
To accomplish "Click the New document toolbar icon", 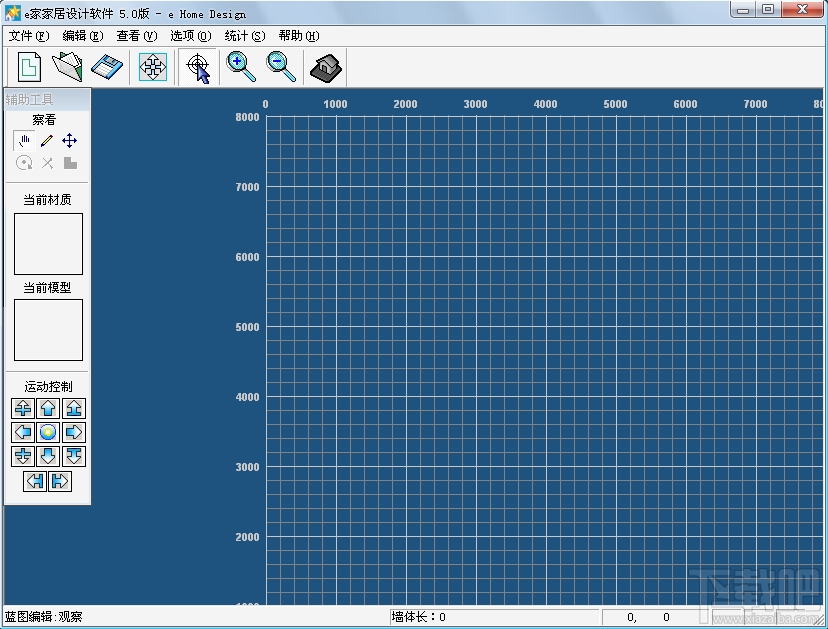I will point(30,67).
